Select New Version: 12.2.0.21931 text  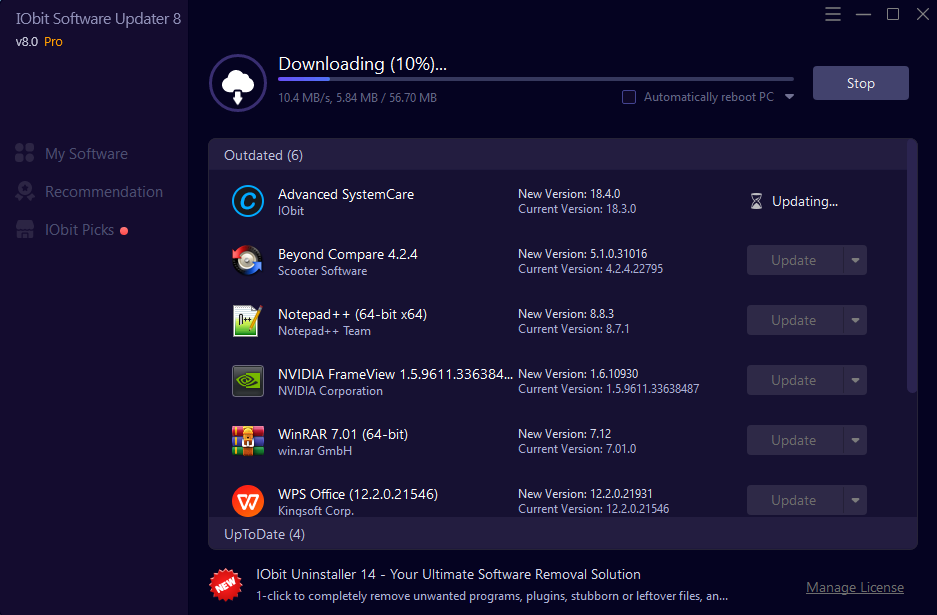click(585, 494)
